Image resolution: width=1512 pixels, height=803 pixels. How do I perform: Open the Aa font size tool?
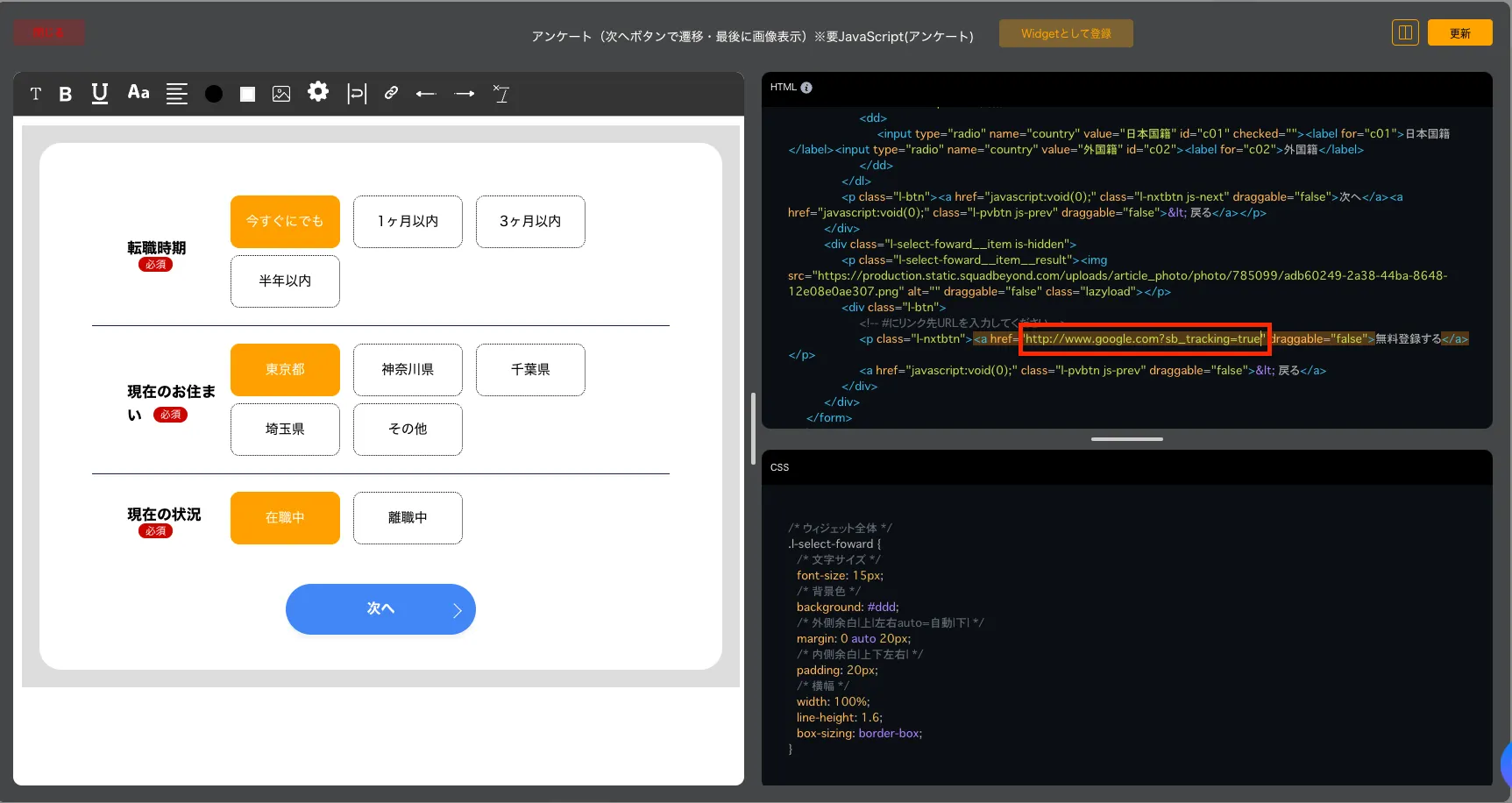point(138,93)
